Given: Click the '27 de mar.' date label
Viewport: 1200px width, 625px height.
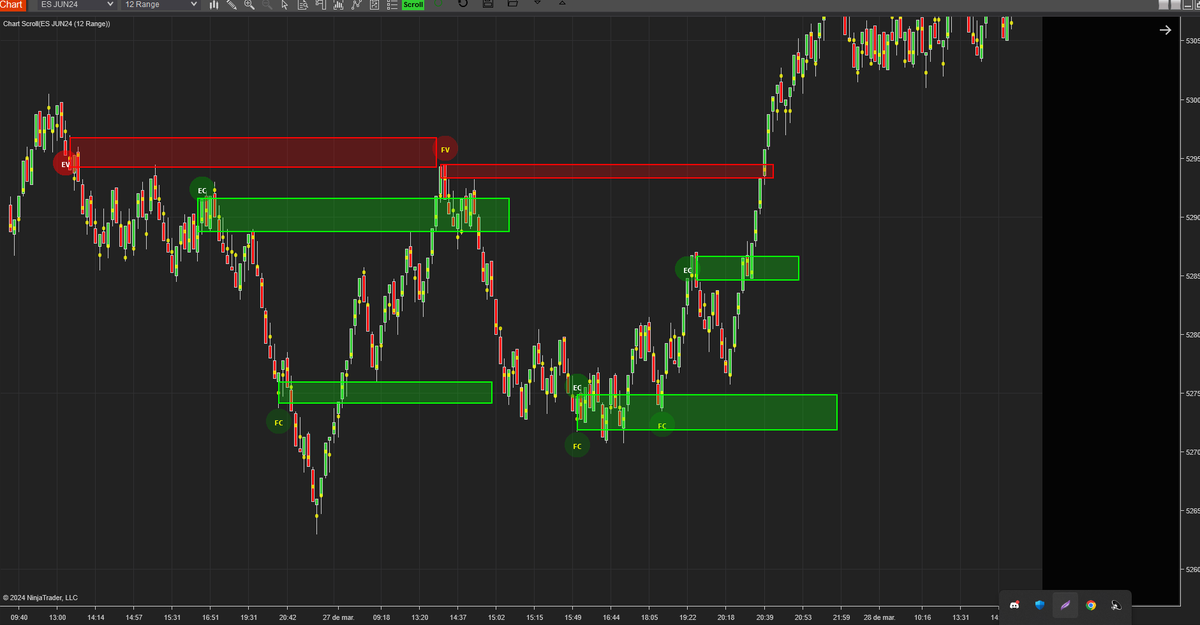Looking at the screenshot, I should pos(337,617).
